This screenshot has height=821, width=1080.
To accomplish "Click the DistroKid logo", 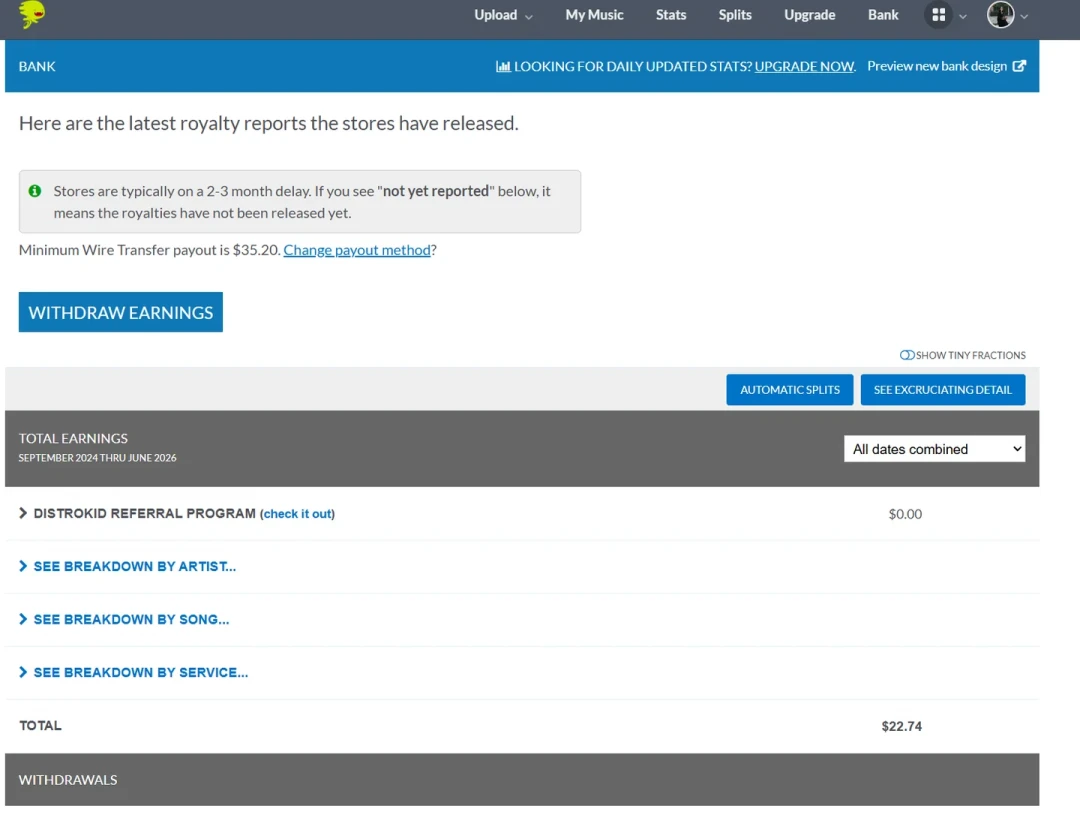I will point(32,14).
